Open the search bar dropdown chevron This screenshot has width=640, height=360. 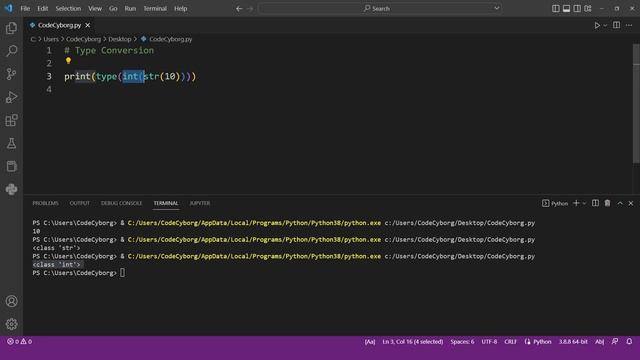496,8
